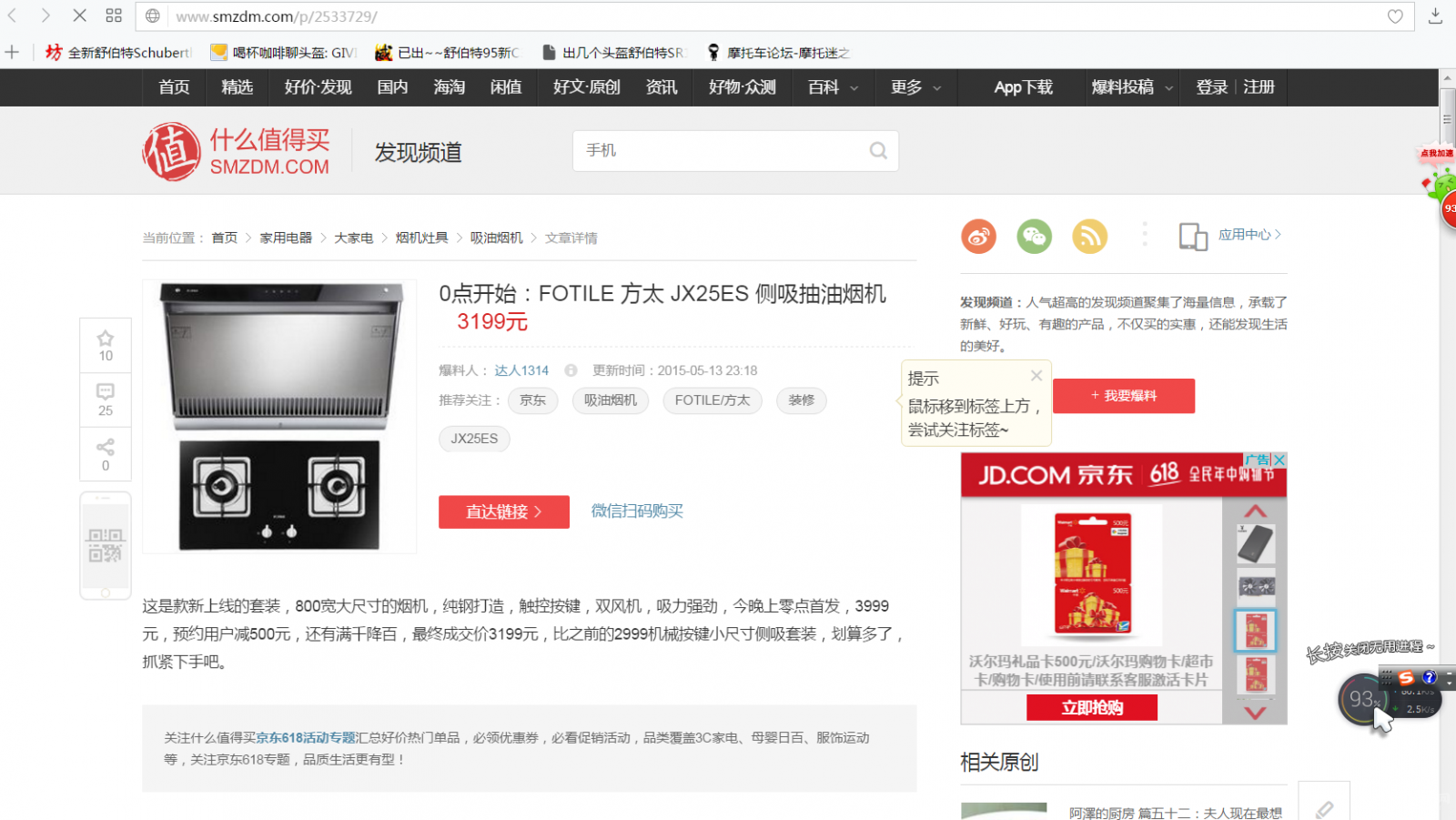Add a new bookmark with plus icon

(12, 52)
